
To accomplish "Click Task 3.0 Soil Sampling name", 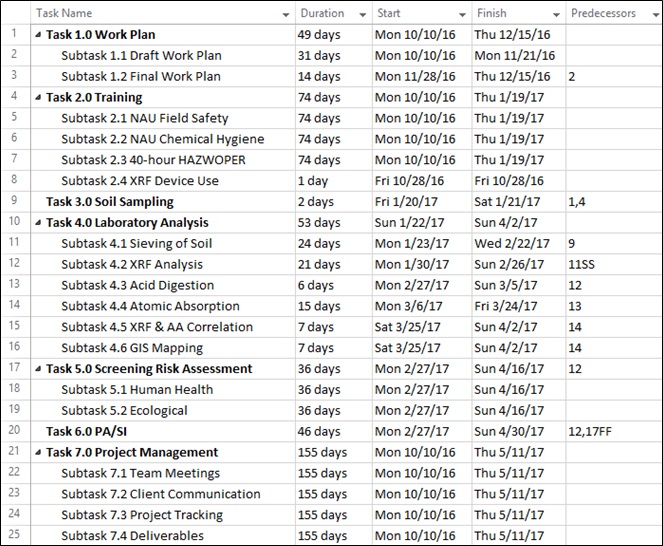I will tap(110, 202).
